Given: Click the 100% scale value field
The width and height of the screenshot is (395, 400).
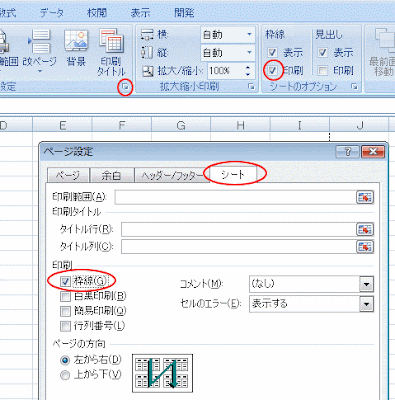Looking at the screenshot, I should [x=226, y=71].
